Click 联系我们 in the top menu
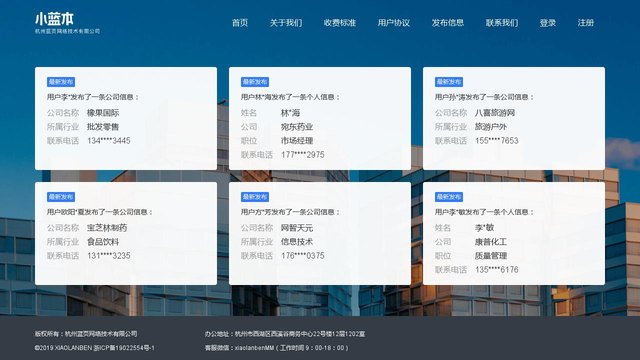Image resolution: width=640 pixels, height=360 pixels. coord(502,23)
